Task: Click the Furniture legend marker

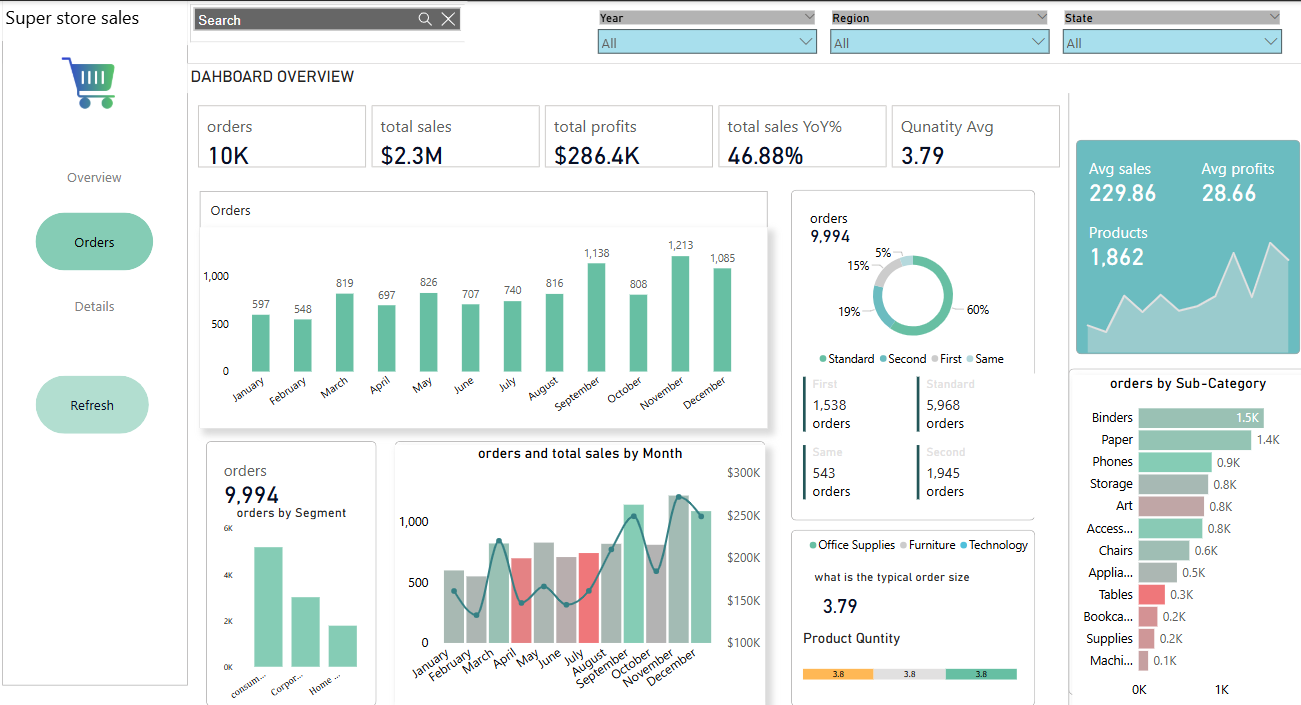Action: pos(903,545)
